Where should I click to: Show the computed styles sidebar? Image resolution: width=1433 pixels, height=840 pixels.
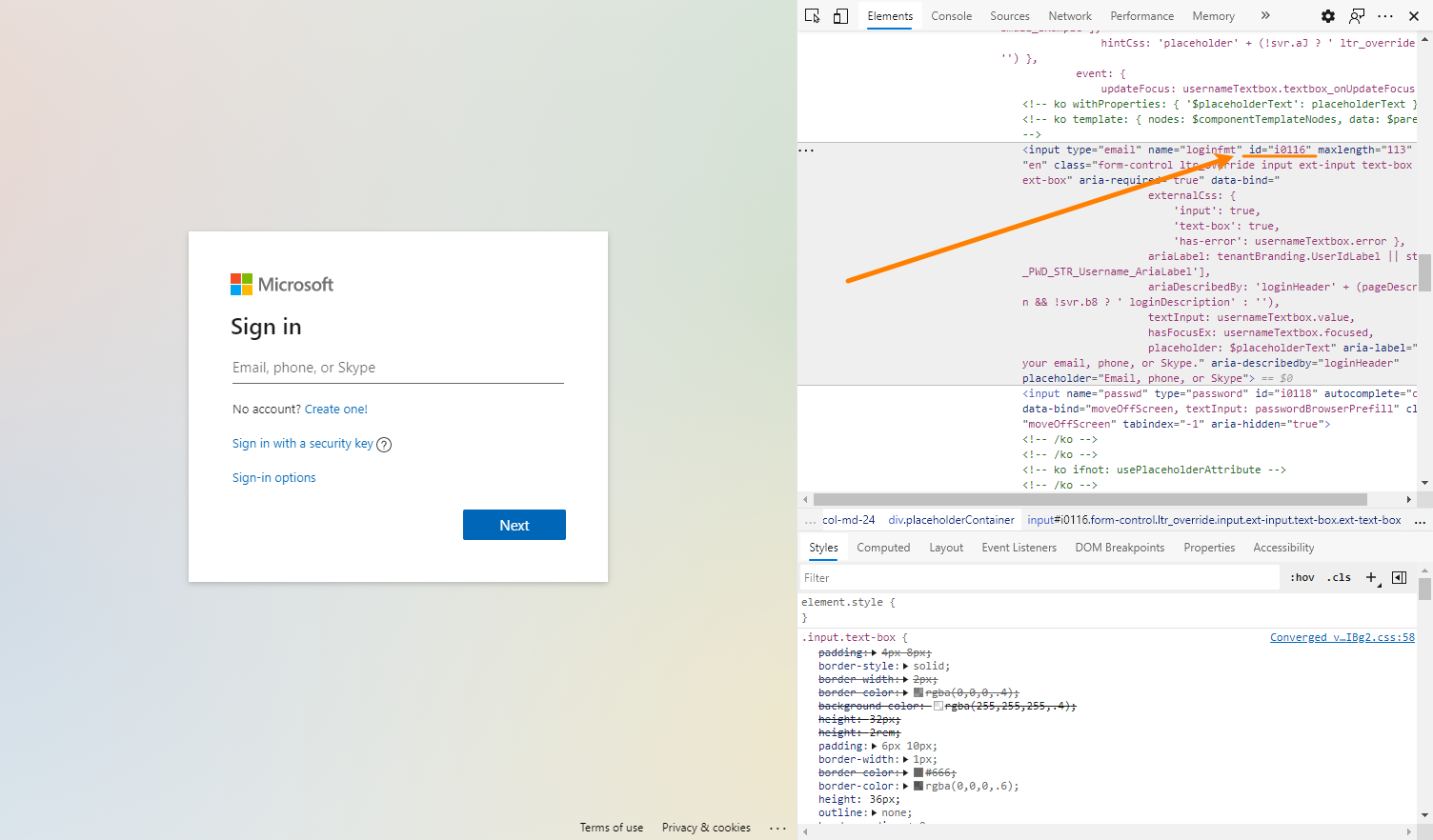tap(883, 547)
